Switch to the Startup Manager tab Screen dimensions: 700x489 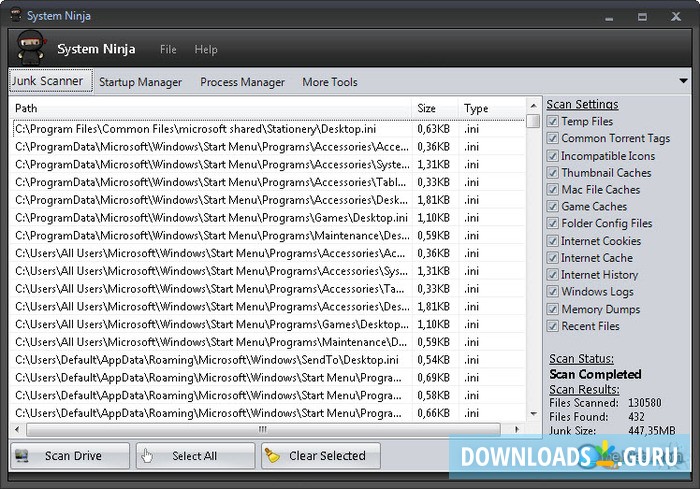pos(140,82)
